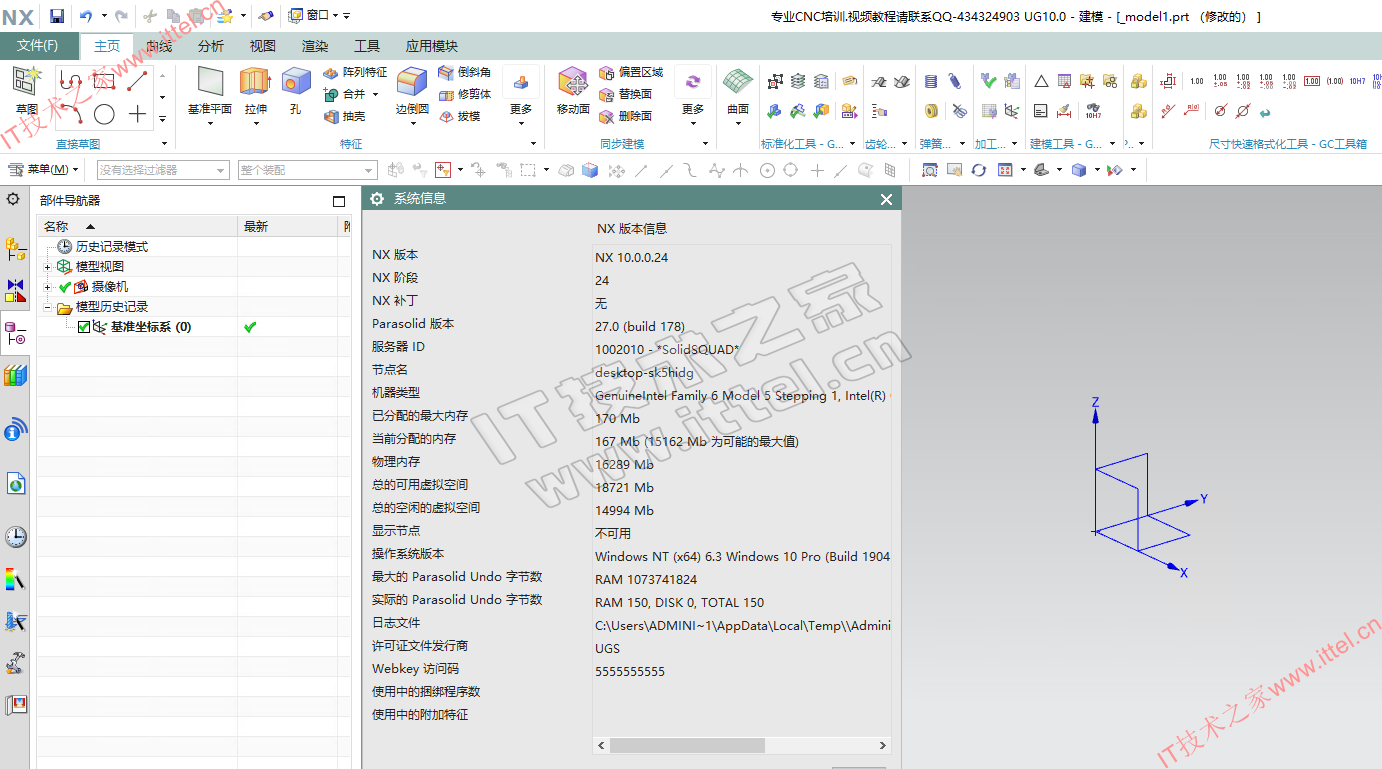Click the 删除面 delete face tool
Image resolution: width=1382 pixels, height=769 pixels.
(625, 116)
